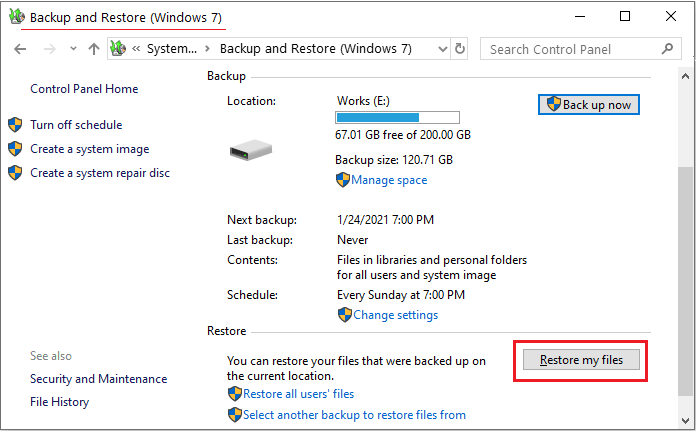Click shield icon beside Change settings

point(344,315)
